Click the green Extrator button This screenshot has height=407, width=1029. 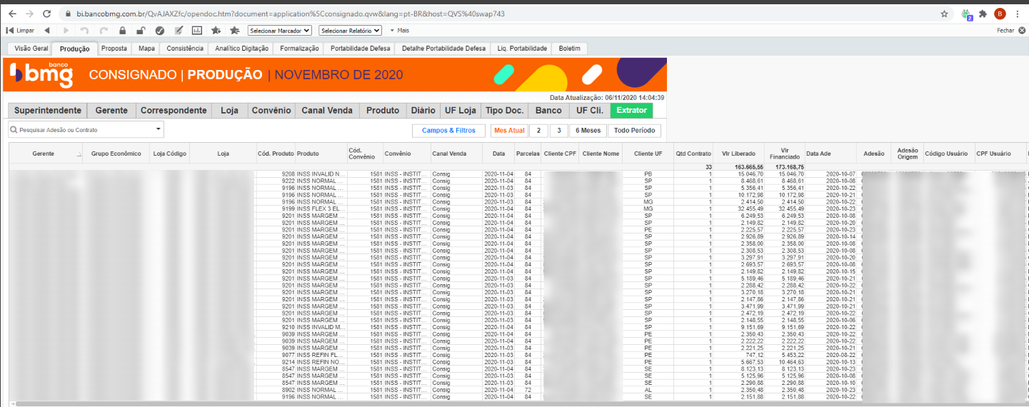click(631, 110)
